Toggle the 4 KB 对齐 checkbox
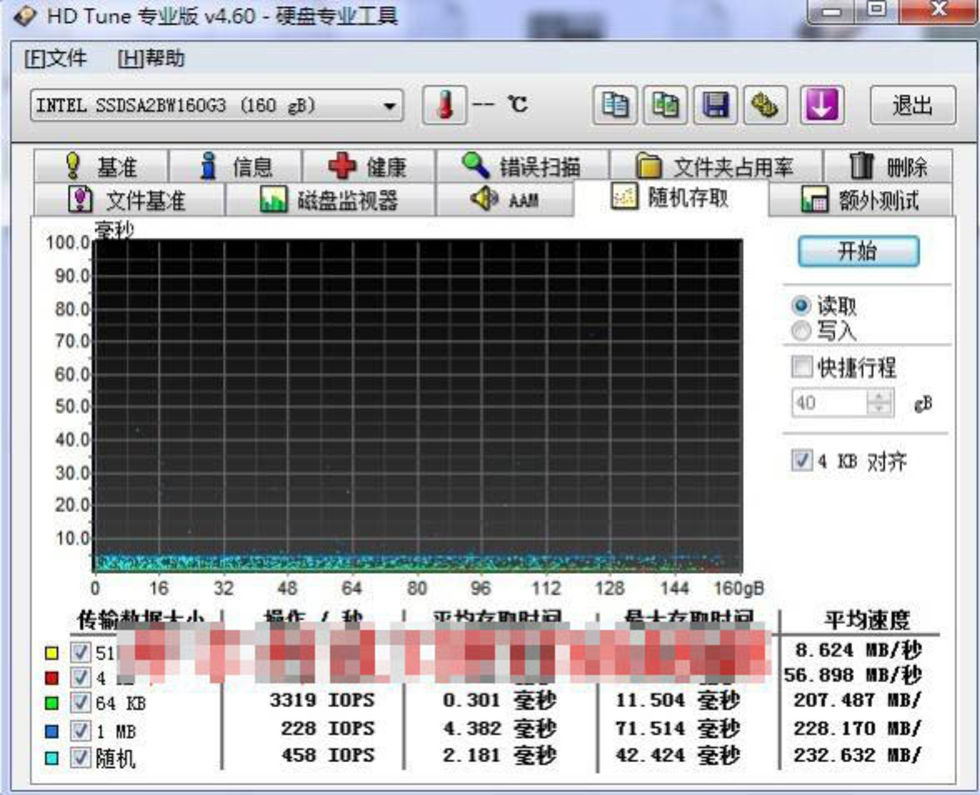The height and width of the screenshot is (795, 980). coord(802,461)
